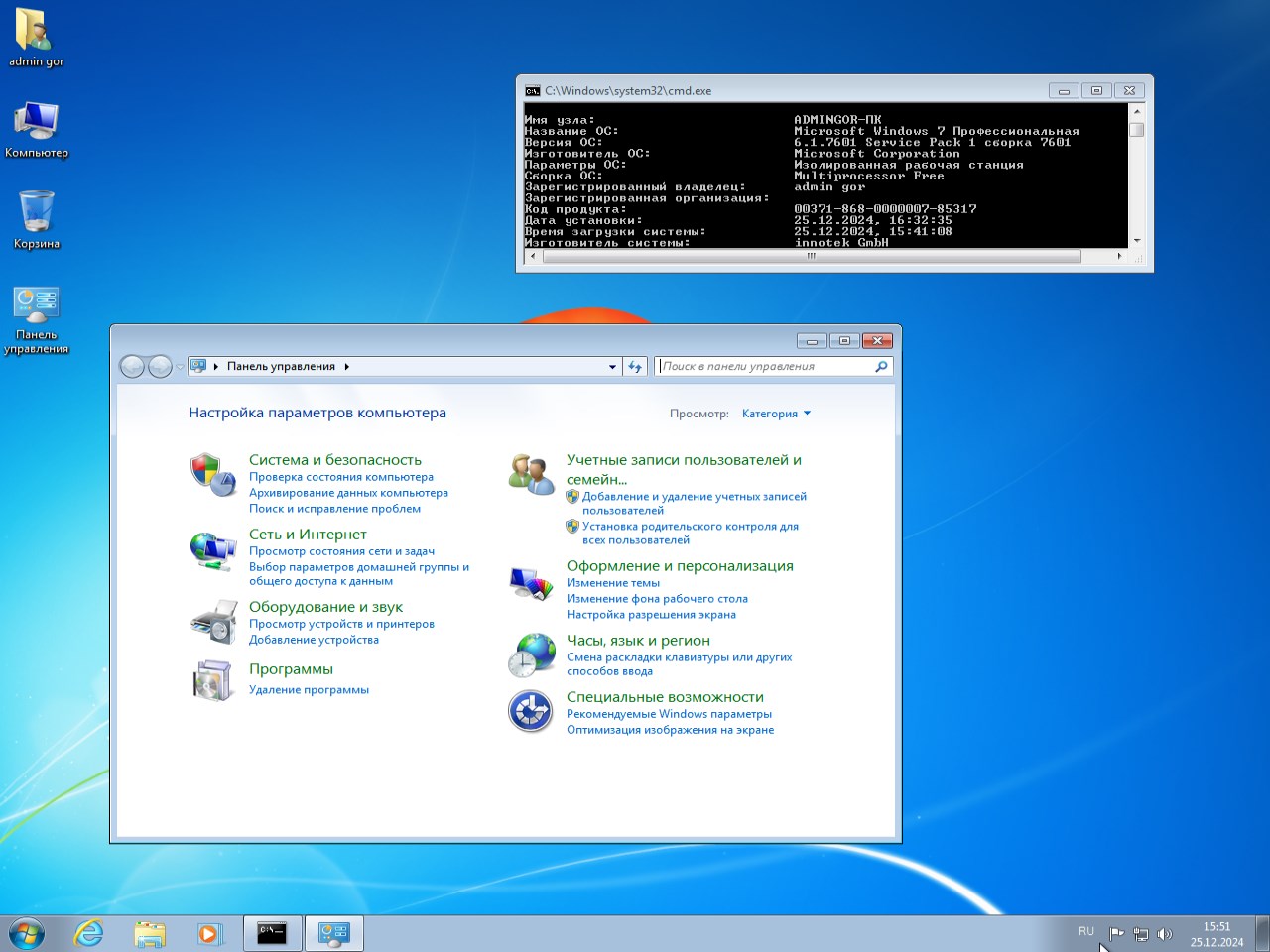Expand the address bar history dropdown

click(612, 367)
